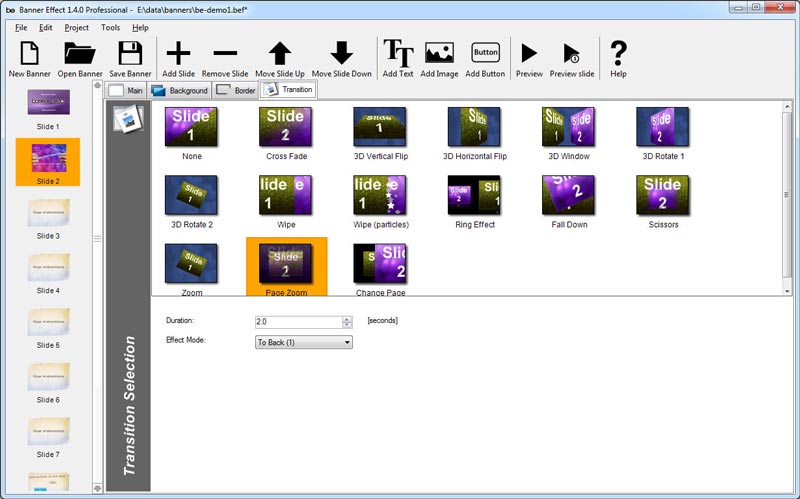The width and height of the screenshot is (800, 499).
Task: Select the 3D Vertical Flip transition
Action: (380, 133)
